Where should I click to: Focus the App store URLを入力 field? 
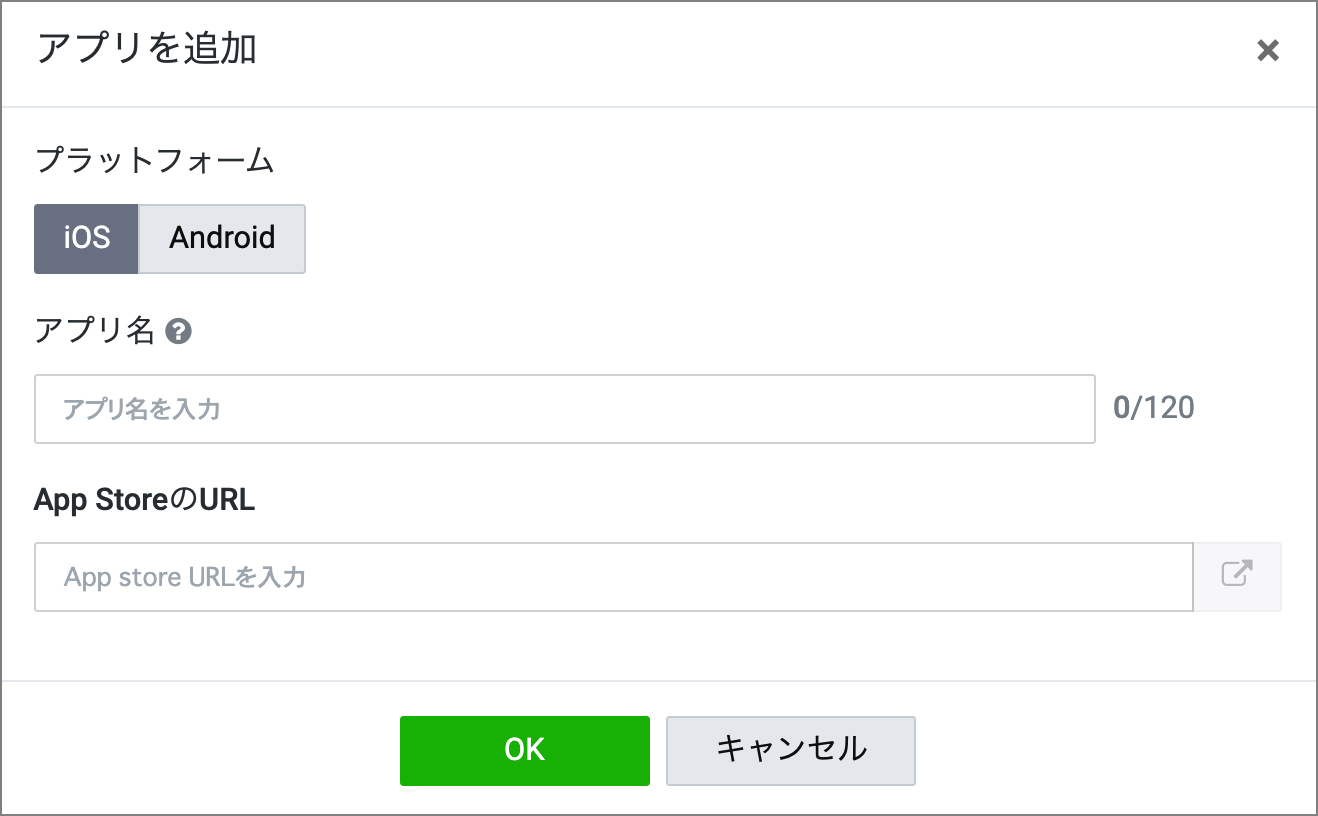[x=612, y=577]
